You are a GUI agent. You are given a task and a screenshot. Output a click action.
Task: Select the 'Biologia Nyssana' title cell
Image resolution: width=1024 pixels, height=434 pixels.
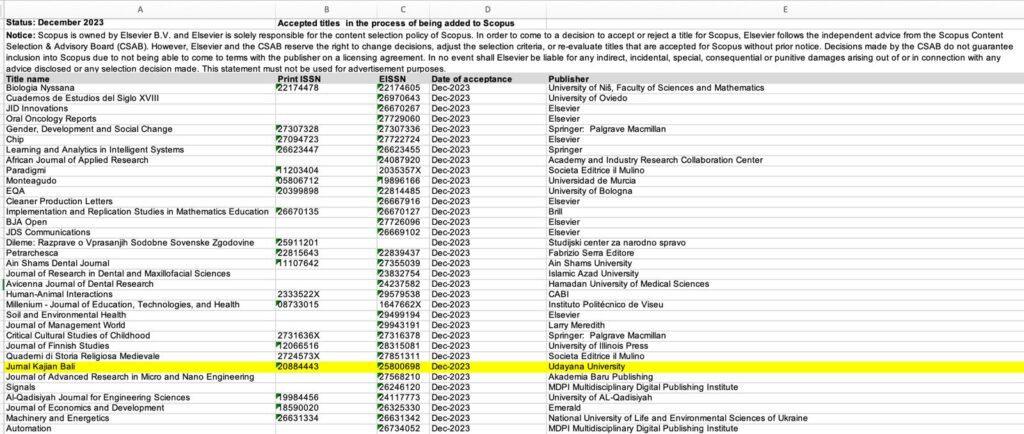(x=140, y=87)
